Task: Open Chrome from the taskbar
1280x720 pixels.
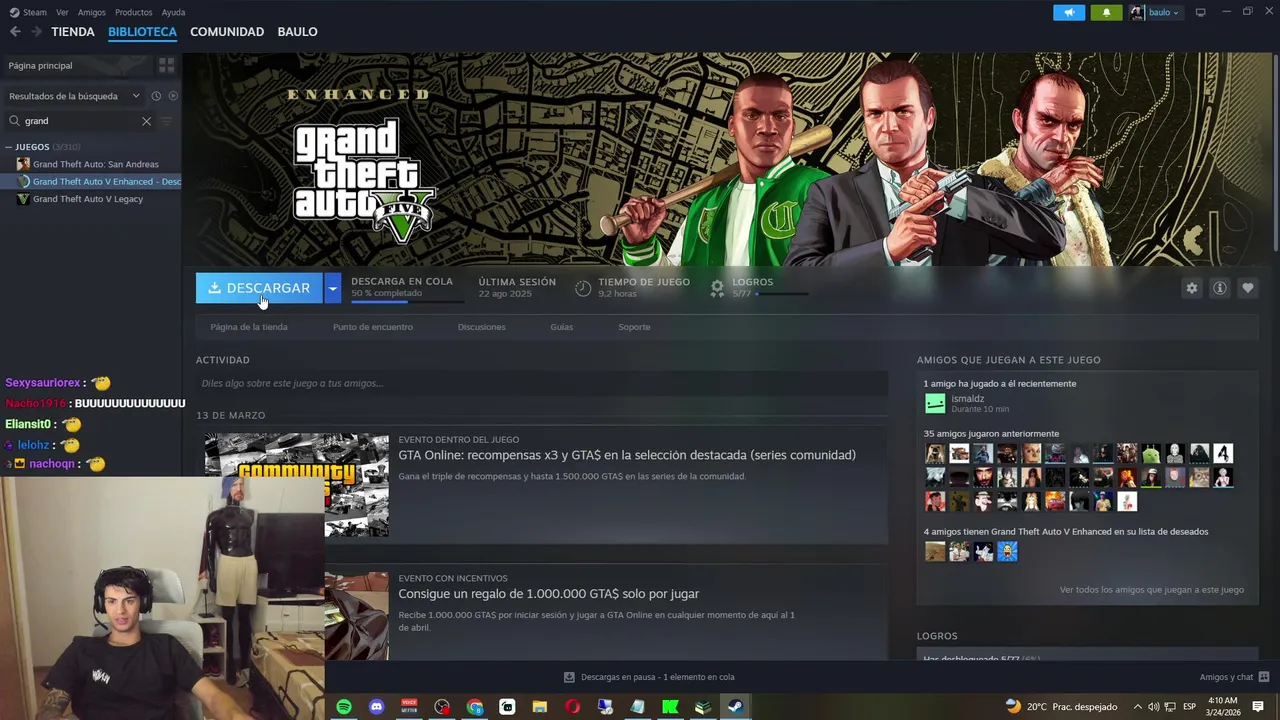Action: click(x=475, y=707)
